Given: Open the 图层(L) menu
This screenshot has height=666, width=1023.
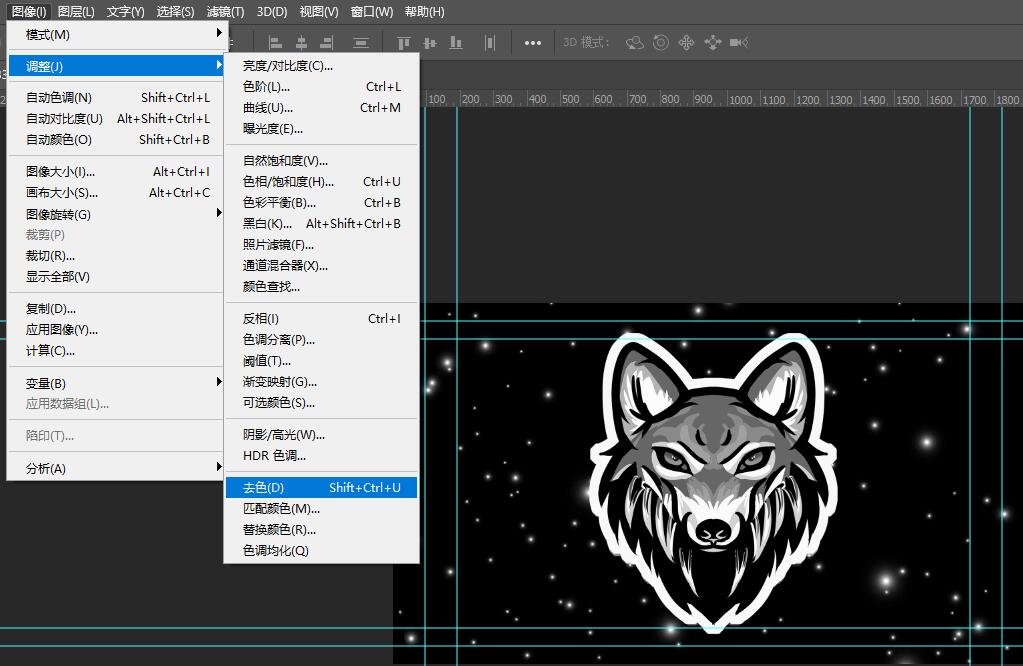Looking at the screenshot, I should tap(76, 12).
